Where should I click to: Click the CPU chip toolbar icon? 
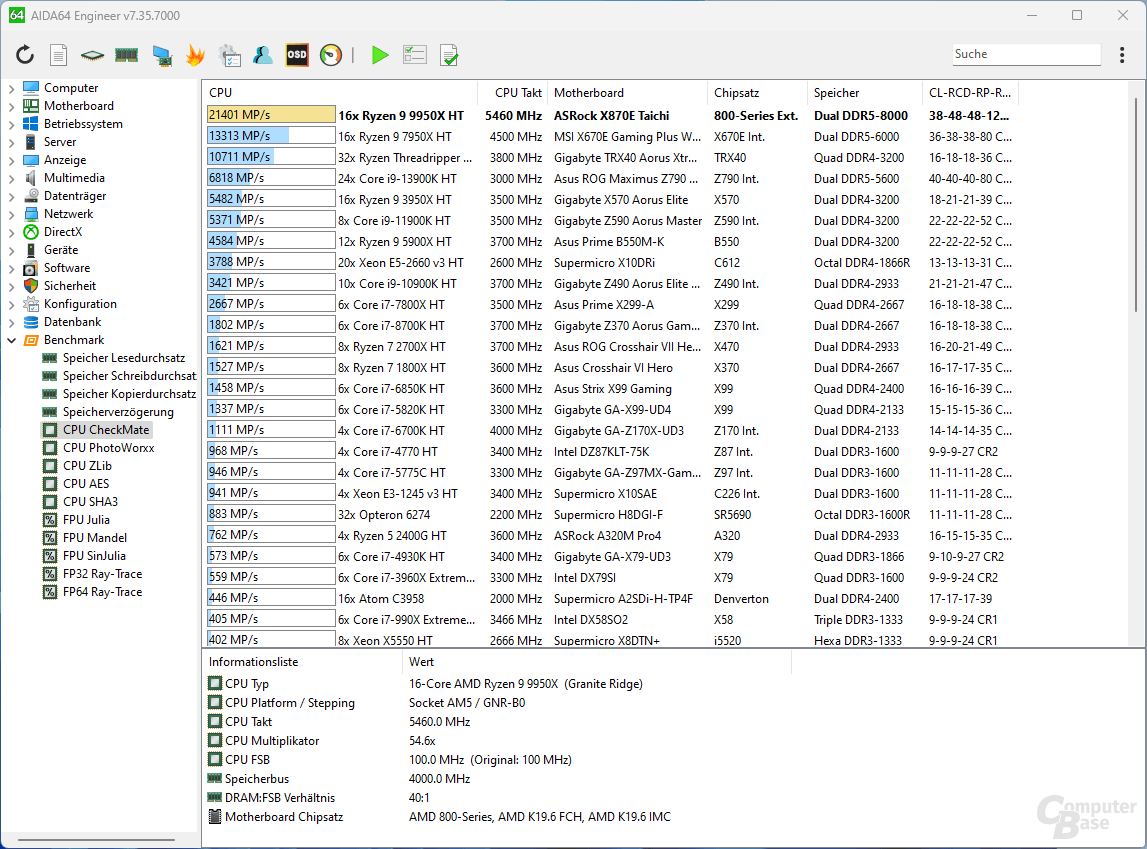92,55
